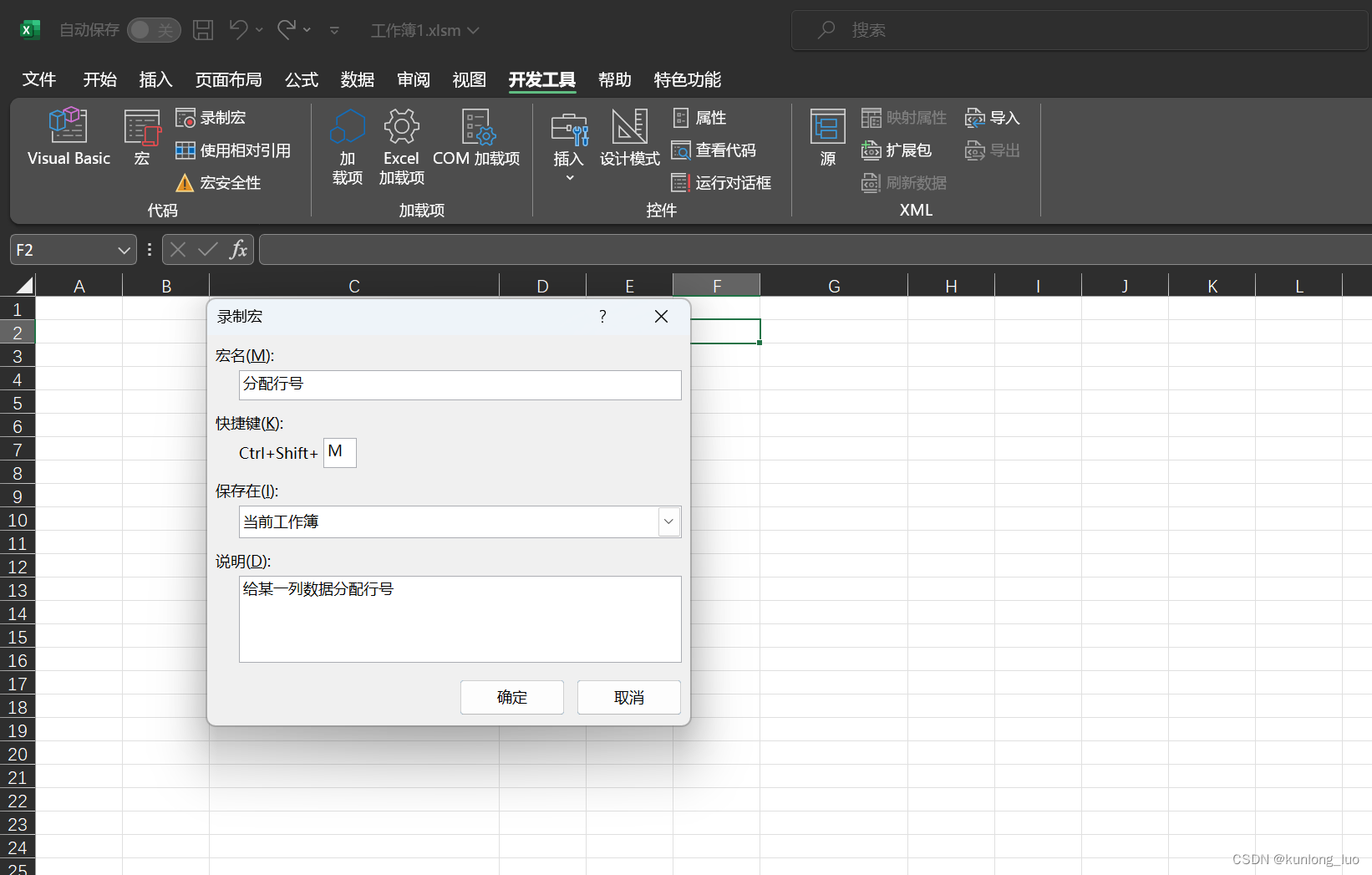1372x875 pixels.
Task: Open 宏安全性 macro security settings
Action: [218, 183]
